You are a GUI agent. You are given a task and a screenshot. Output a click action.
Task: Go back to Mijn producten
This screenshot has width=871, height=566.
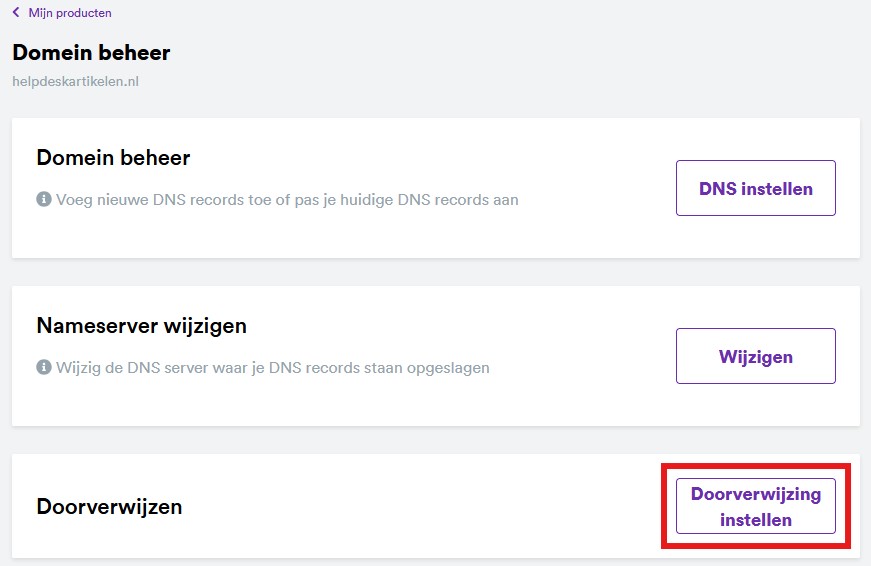(x=69, y=13)
